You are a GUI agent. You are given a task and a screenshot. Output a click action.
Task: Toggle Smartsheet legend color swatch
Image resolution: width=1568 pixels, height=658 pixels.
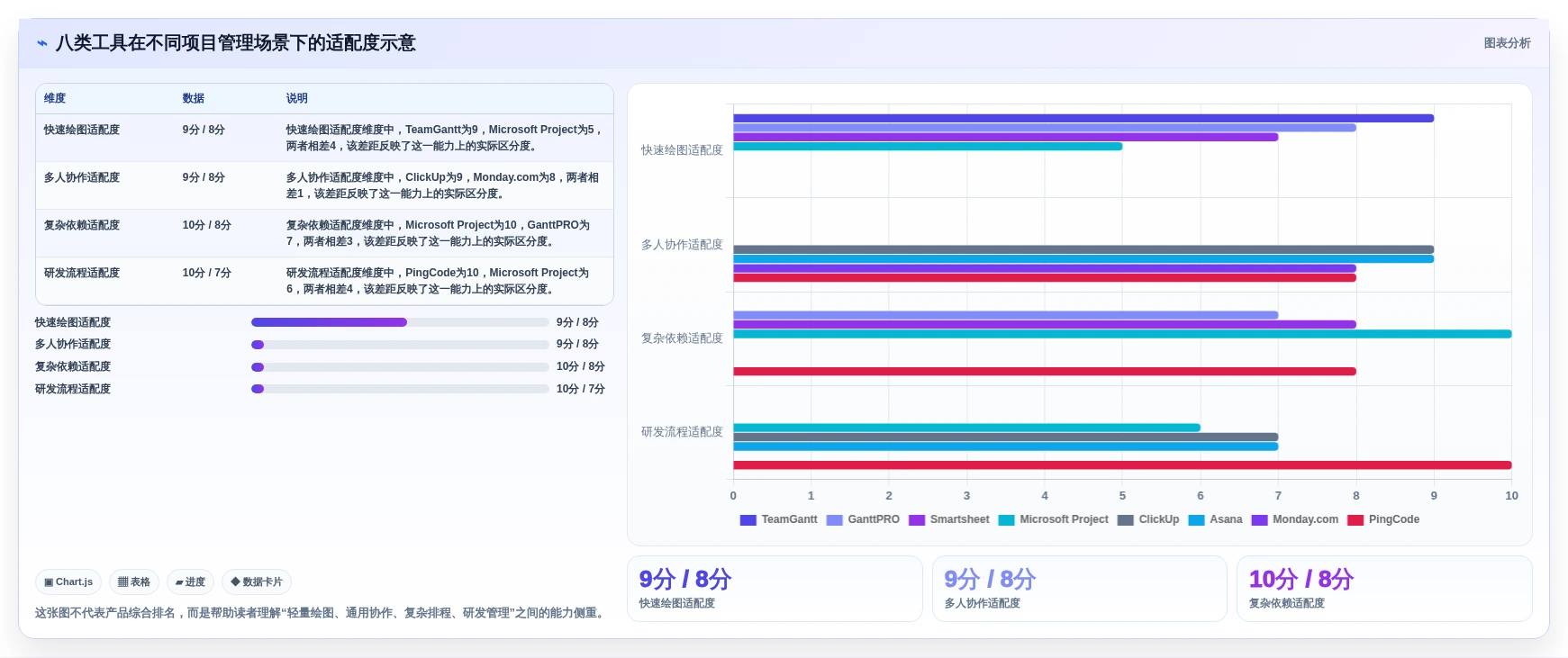click(x=917, y=520)
